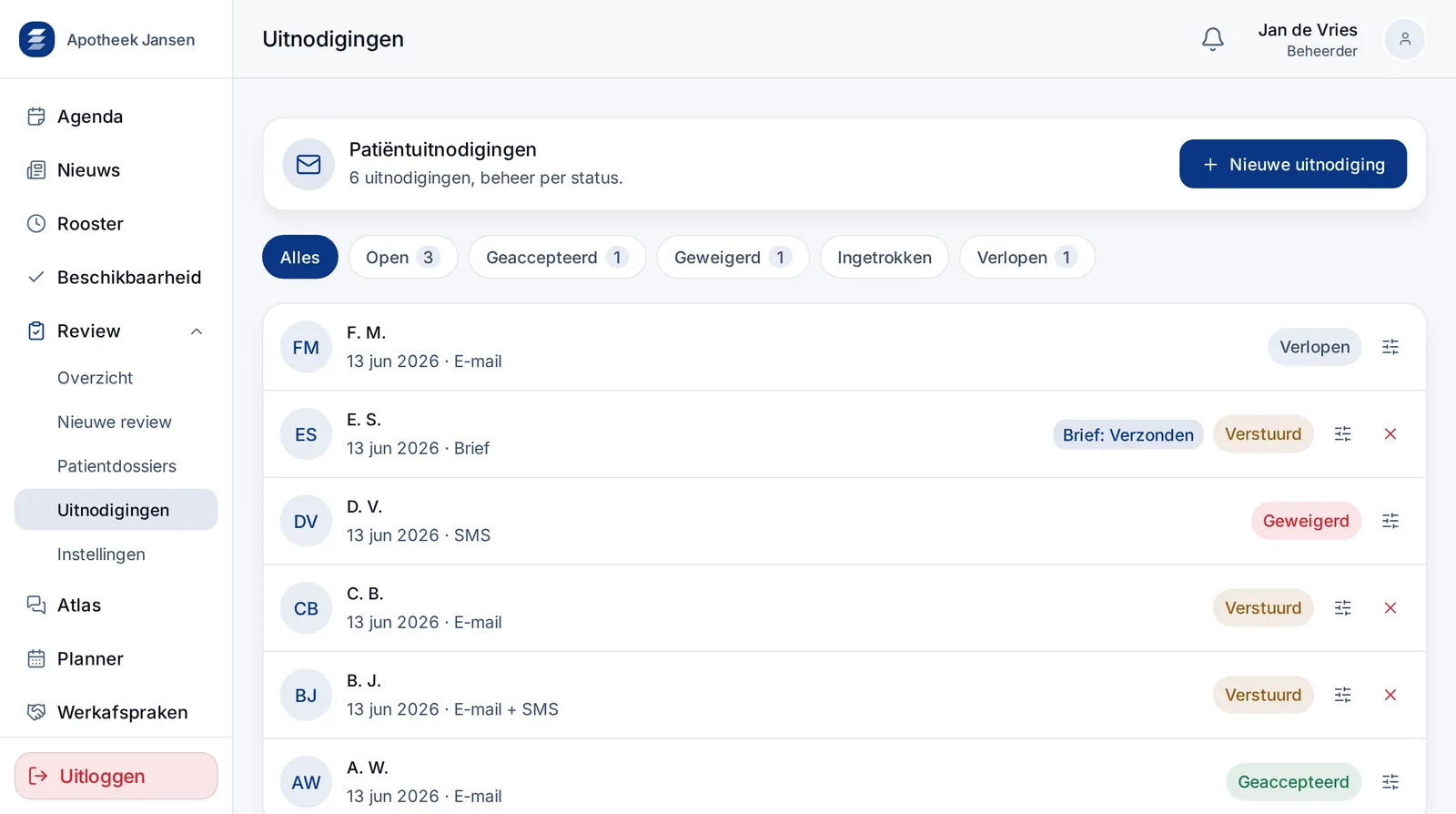Click the BJ avatar circle

click(306, 695)
